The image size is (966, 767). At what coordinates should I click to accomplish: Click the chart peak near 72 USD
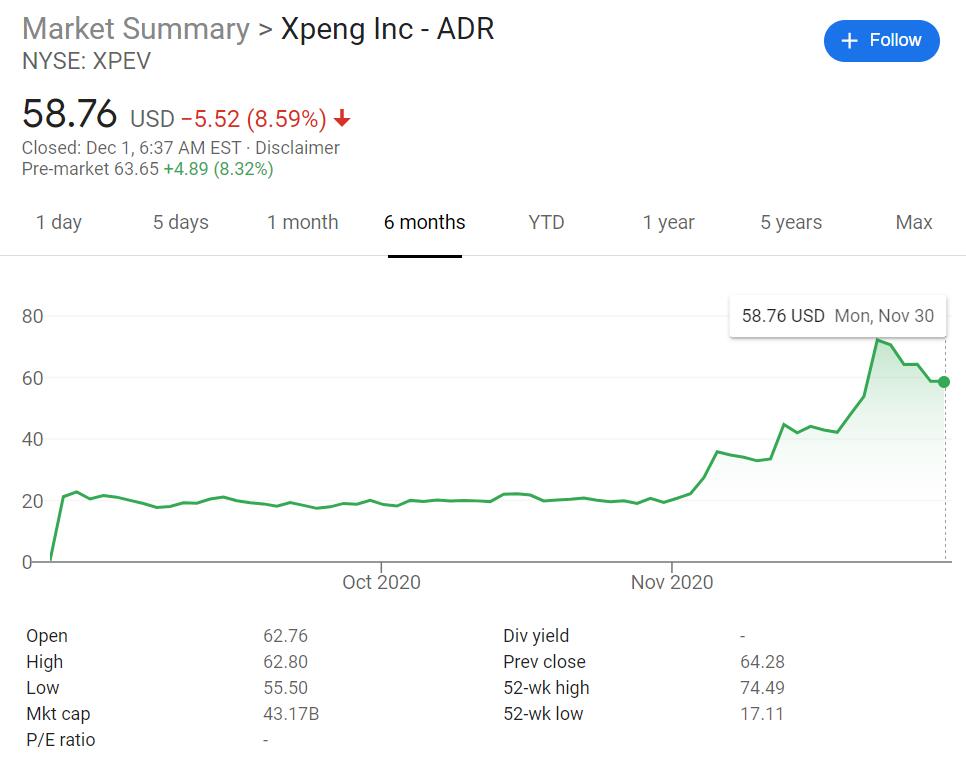(x=877, y=340)
